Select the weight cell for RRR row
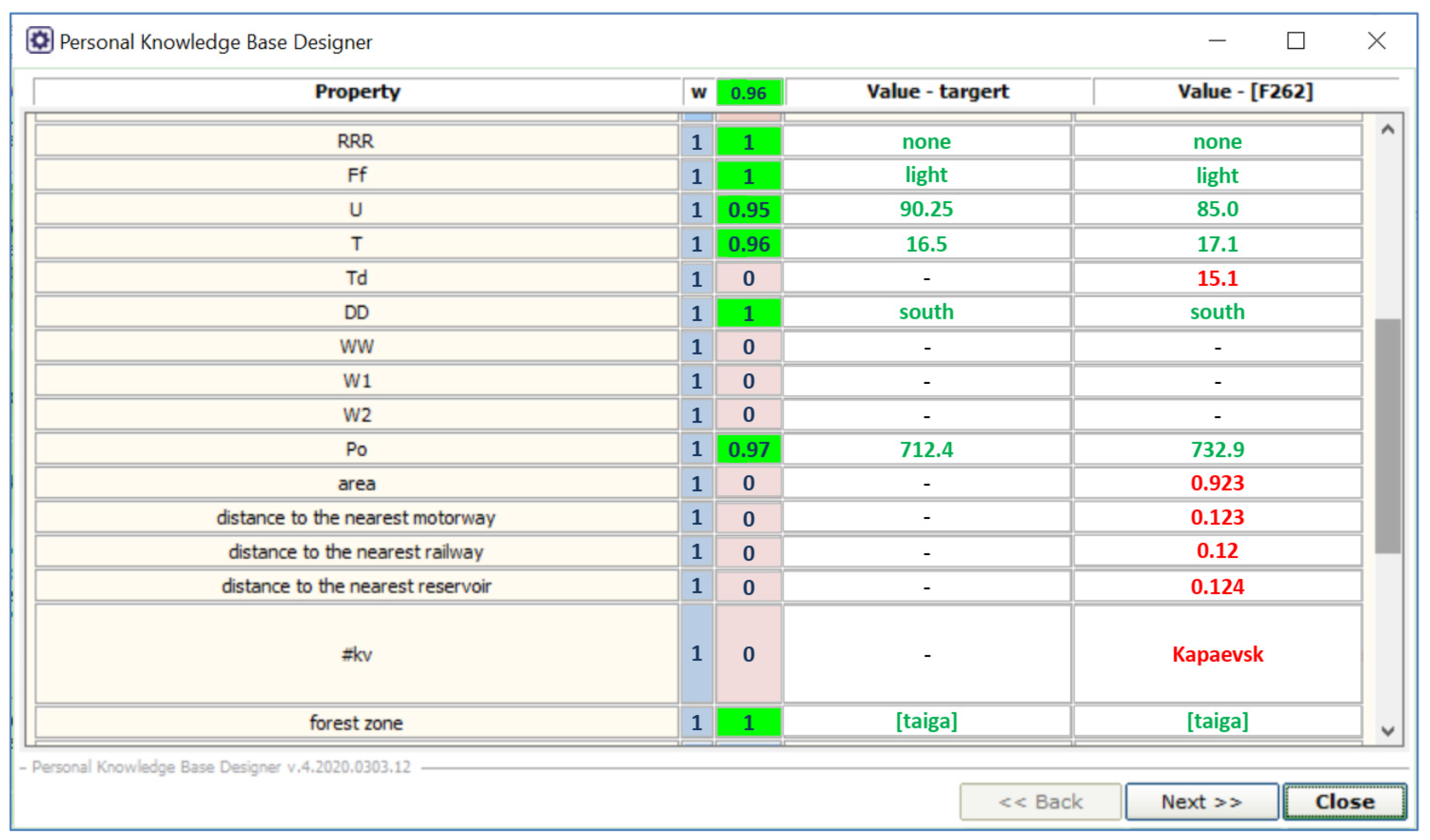Screen dimensions: 1430x840 point(697,141)
